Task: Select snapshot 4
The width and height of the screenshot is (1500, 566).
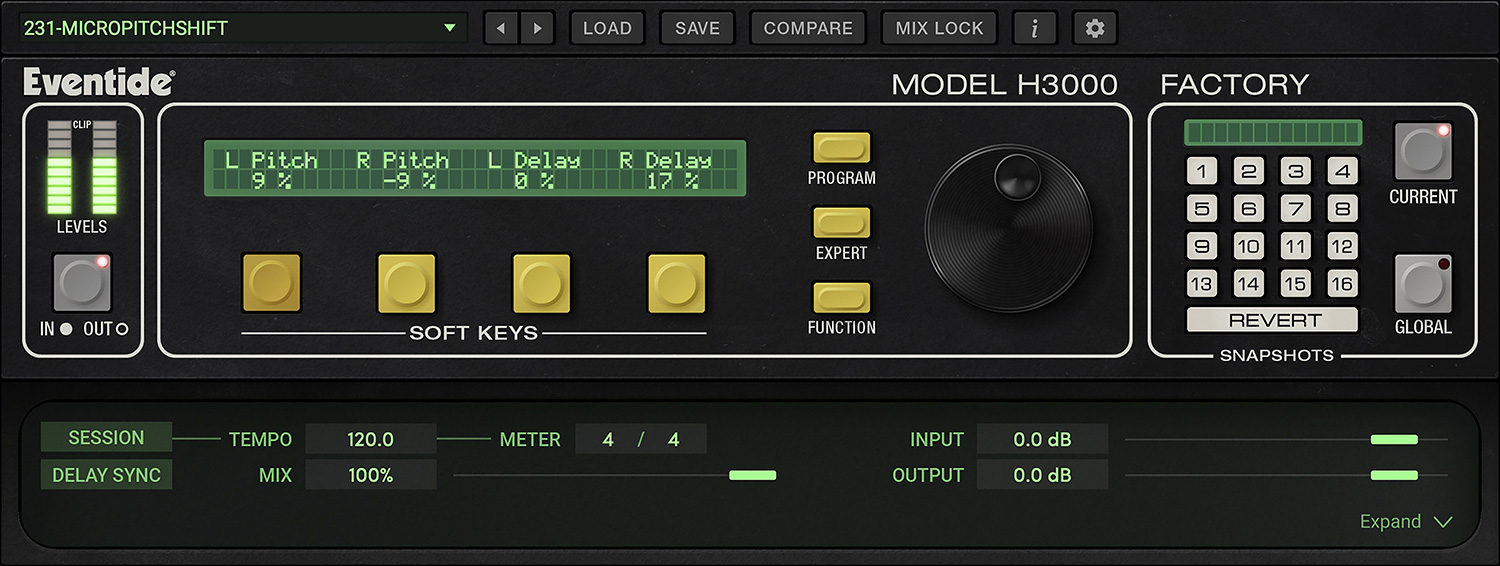Action: 1342,172
